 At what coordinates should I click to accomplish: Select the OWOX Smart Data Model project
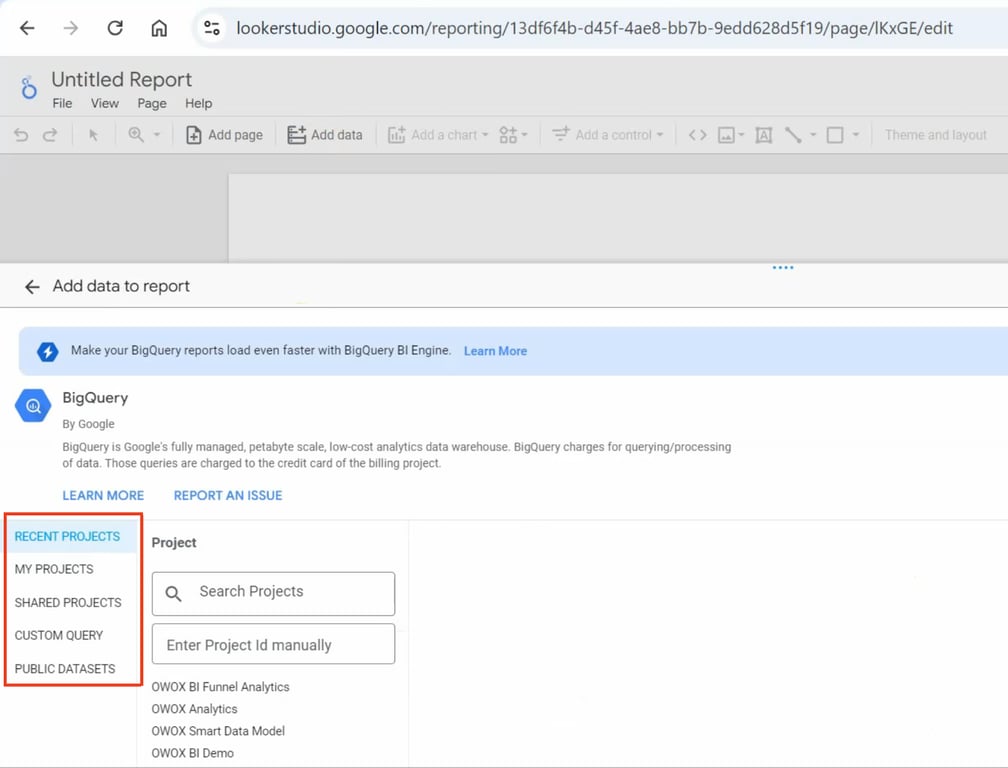coord(218,731)
